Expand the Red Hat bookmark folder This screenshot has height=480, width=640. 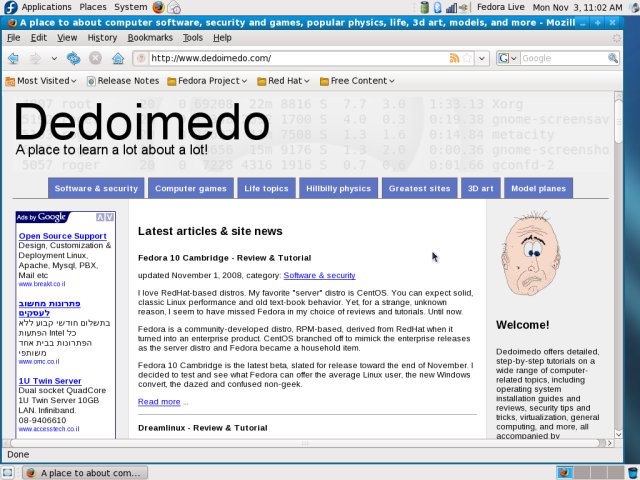[x=283, y=81]
